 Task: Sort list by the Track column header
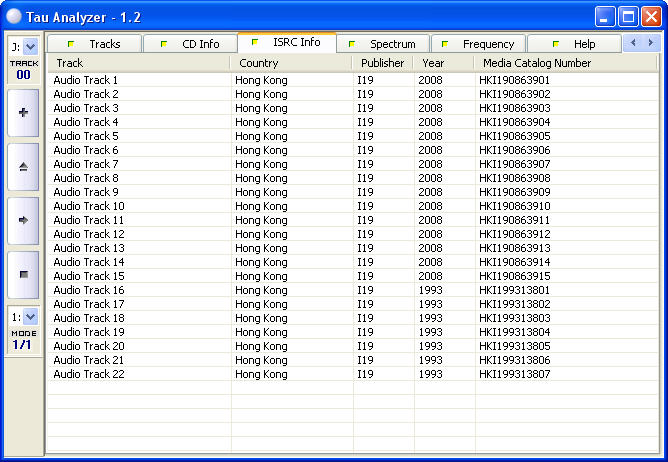[139, 63]
